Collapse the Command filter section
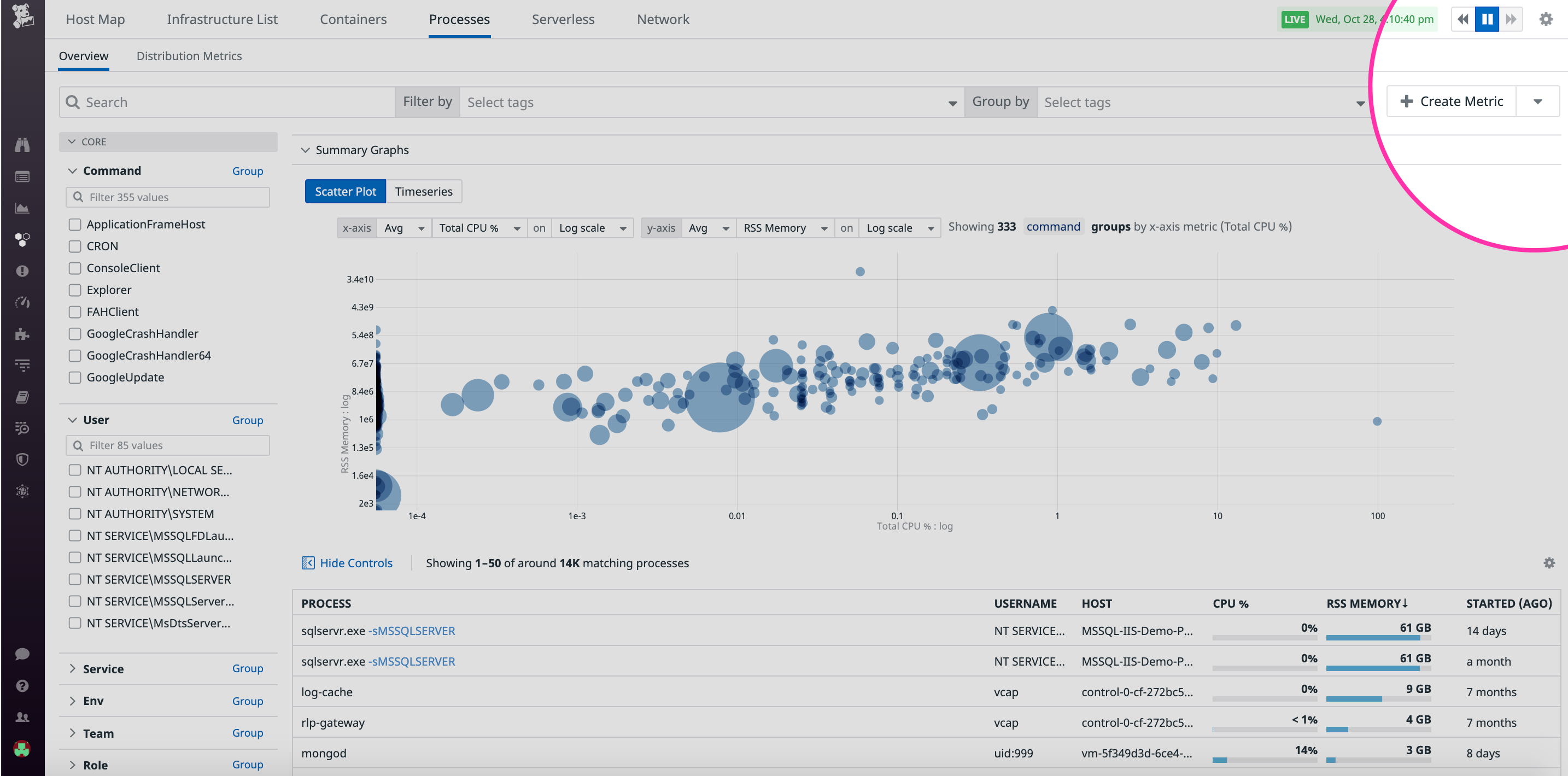Viewport: 1568px width, 776px height. pyautogui.click(x=72, y=171)
